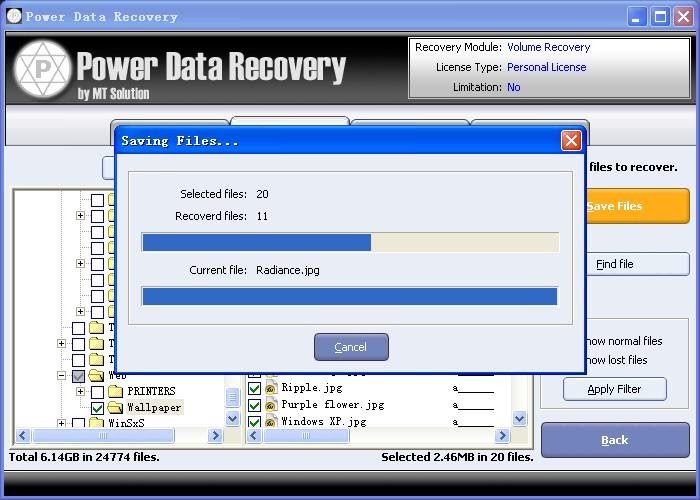Click the overall recovered files progress bar
The width and height of the screenshot is (700, 500).
[350, 242]
